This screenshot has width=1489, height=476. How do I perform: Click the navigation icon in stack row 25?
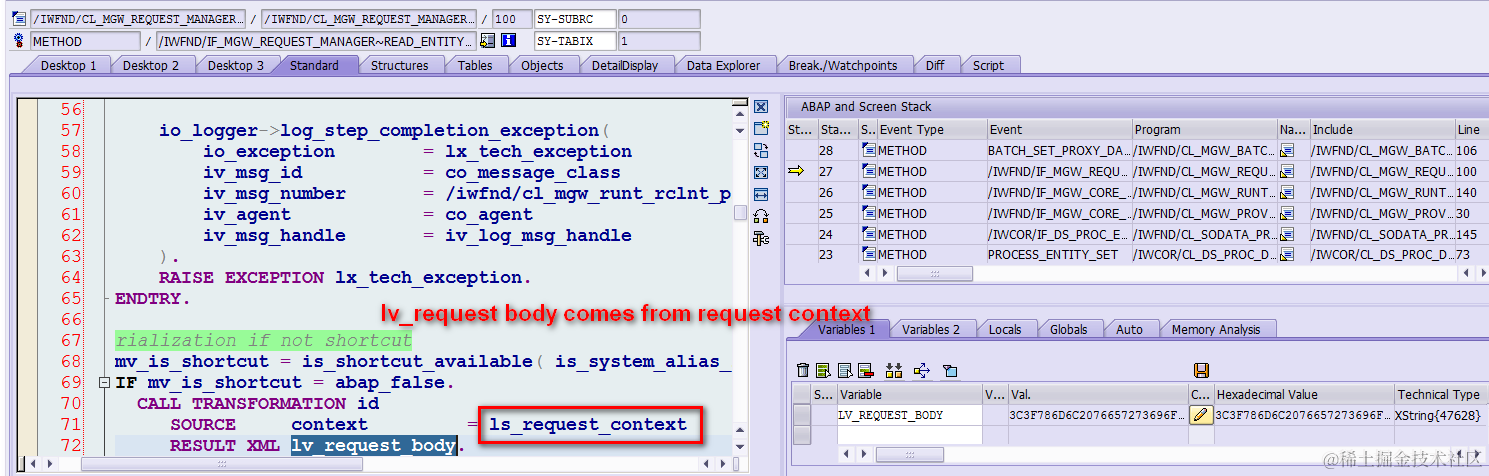(x=1287, y=213)
